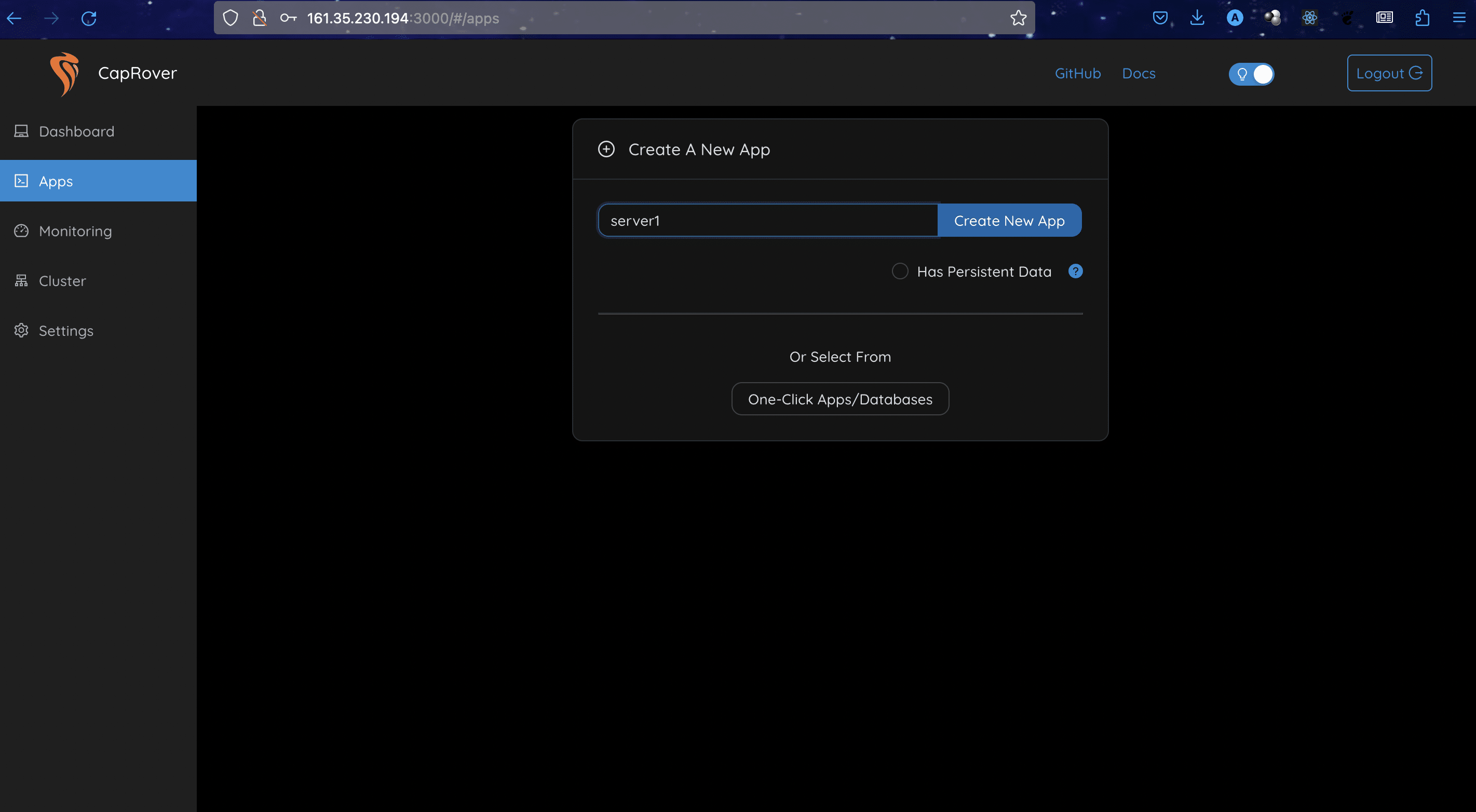The width and height of the screenshot is (1476, 812).
Task: Follow the GitHub header link
Action: pyautogui.click(x=1077, y=73)
